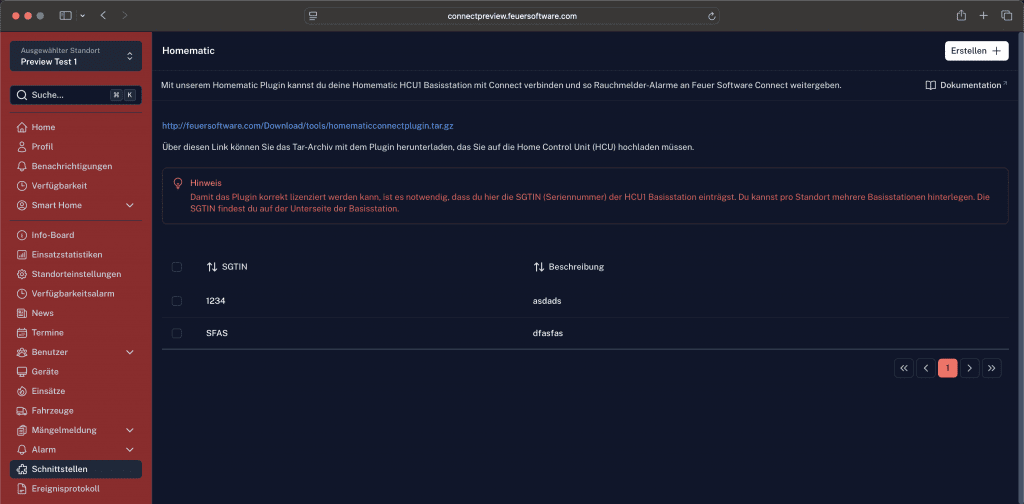Click the Home icon in sidebar
This screenshot has height=504, width=1024.
22,127
